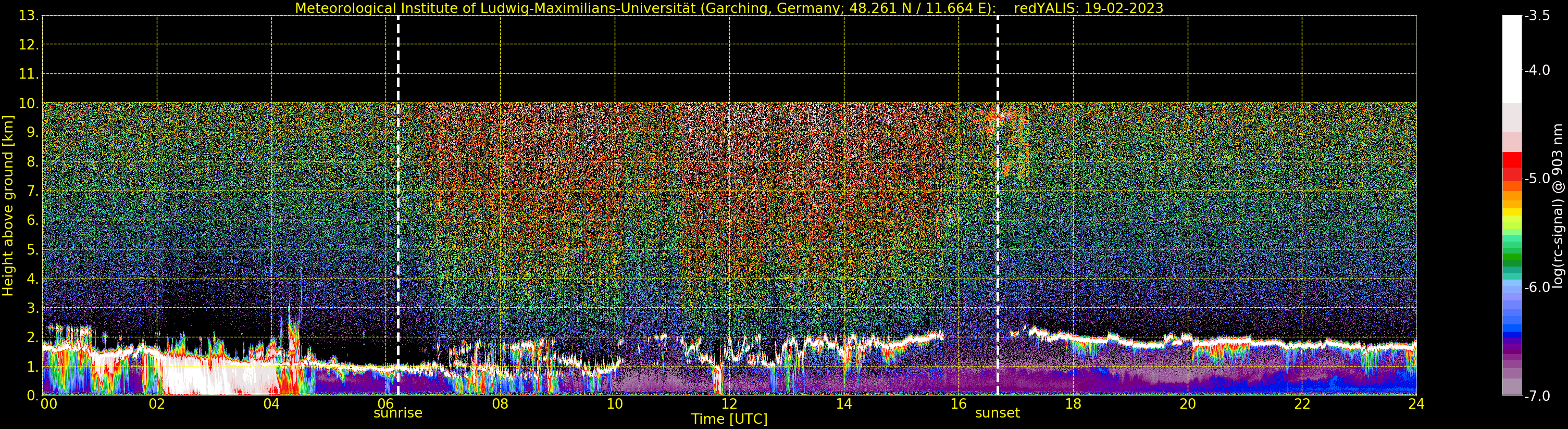1568x429 pixels.
Task: Click the '18' time axis tick label
Action: (1073, 403)
